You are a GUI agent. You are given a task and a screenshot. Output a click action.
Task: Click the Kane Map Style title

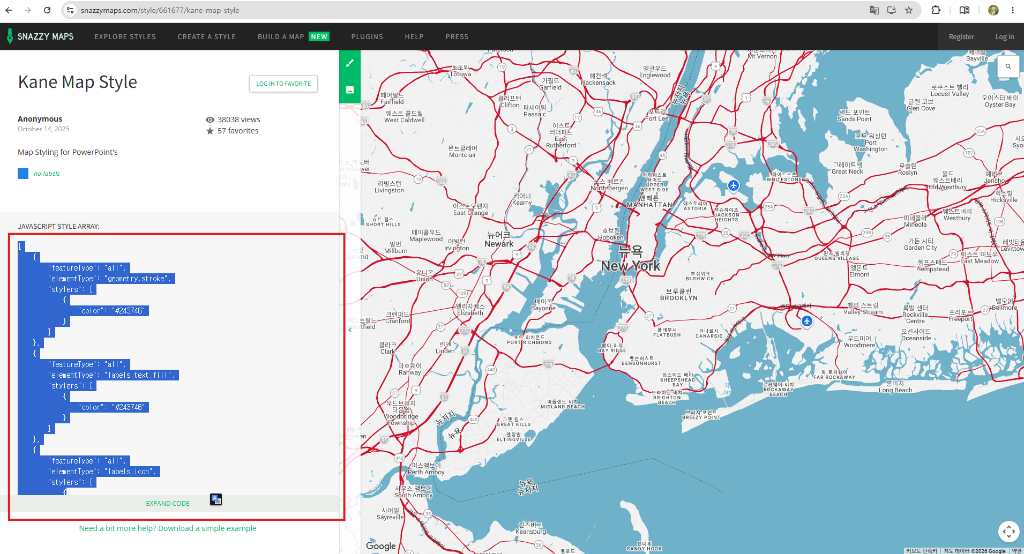click(78, 82)
